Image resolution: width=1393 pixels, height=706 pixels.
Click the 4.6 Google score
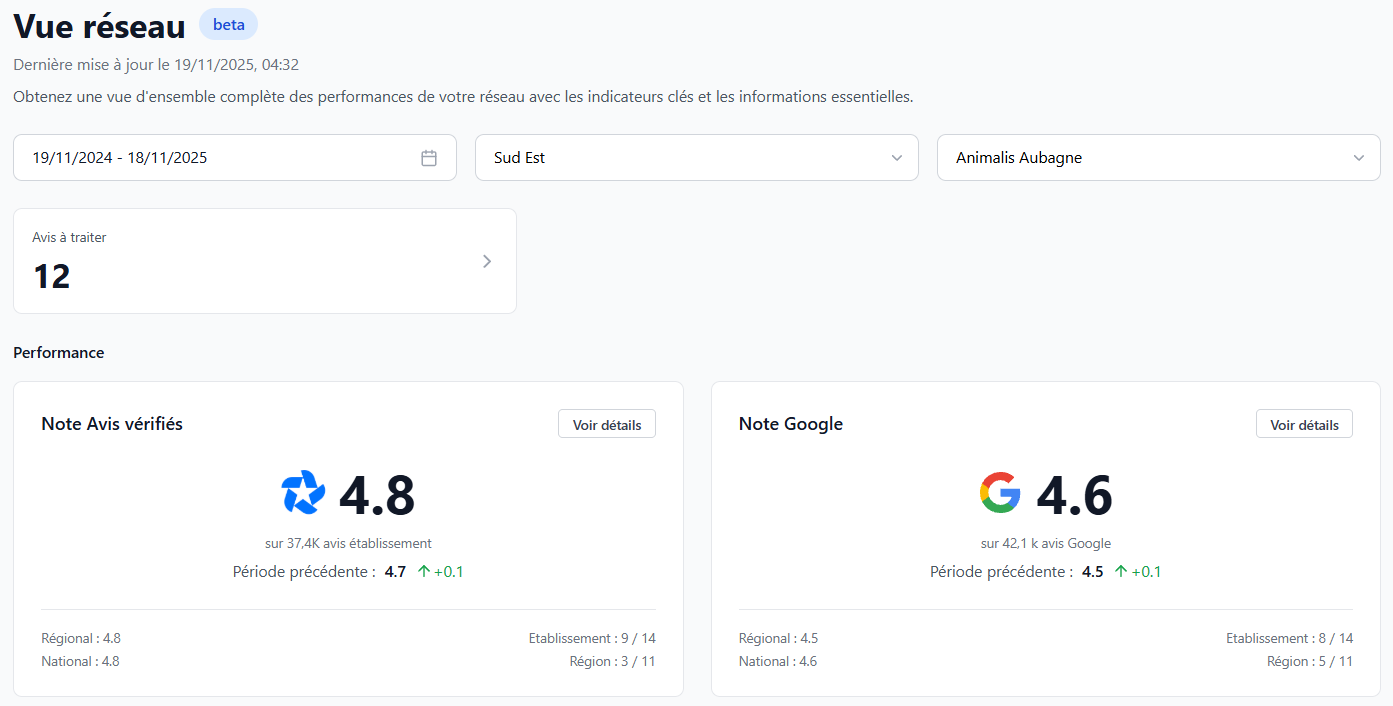point(1074,495)
